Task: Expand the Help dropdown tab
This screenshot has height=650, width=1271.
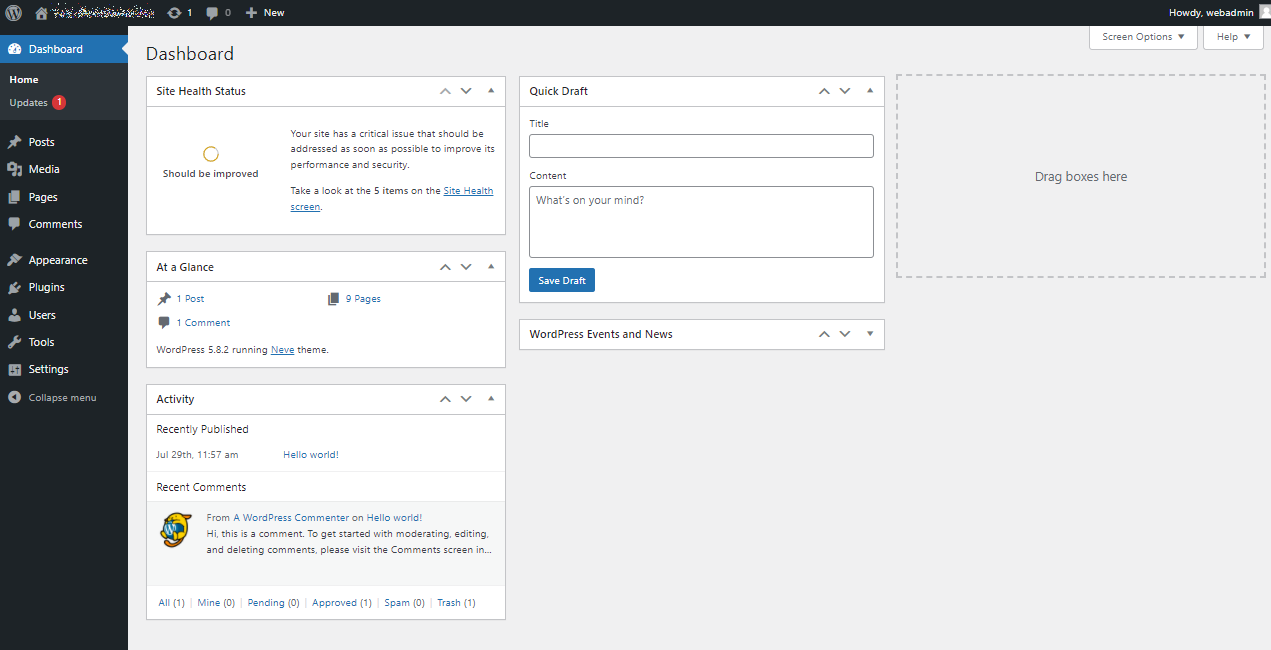Action: (1233, 37)
